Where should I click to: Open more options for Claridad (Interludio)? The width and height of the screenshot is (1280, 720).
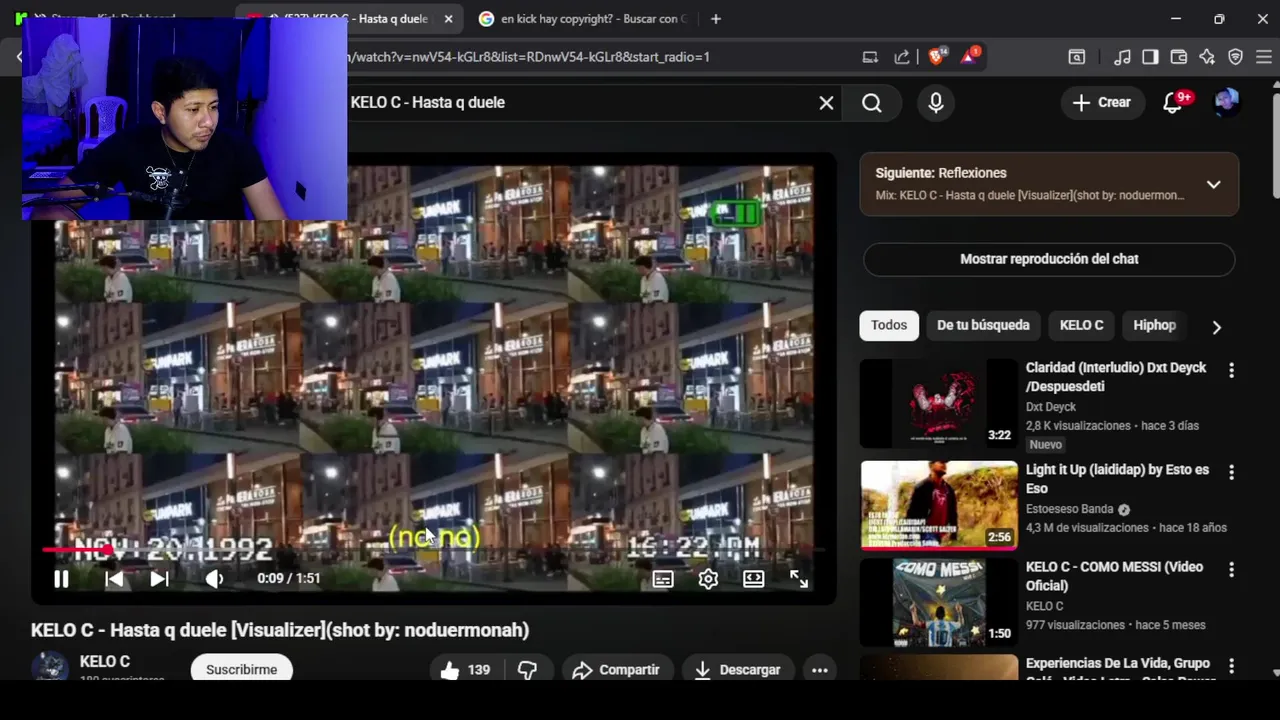tap(1231, 370)
